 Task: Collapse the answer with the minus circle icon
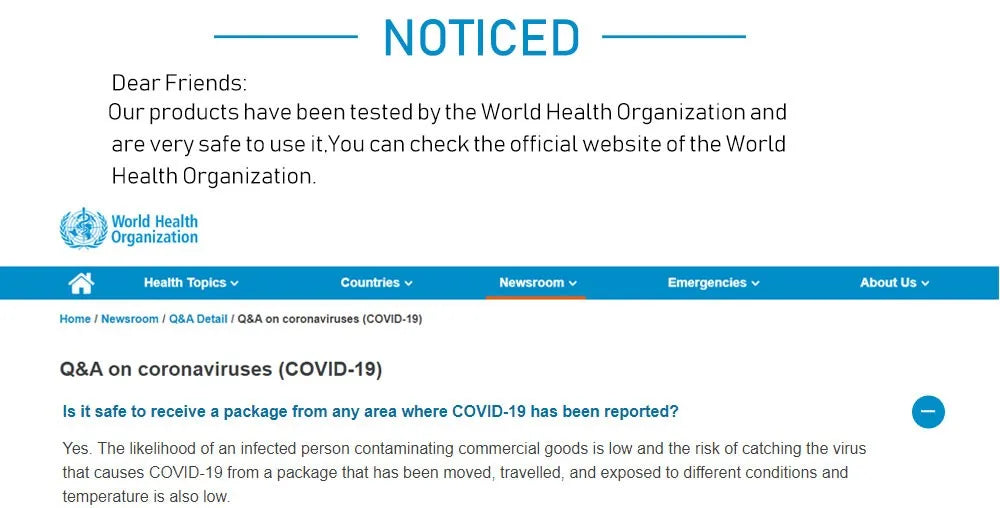928,412
